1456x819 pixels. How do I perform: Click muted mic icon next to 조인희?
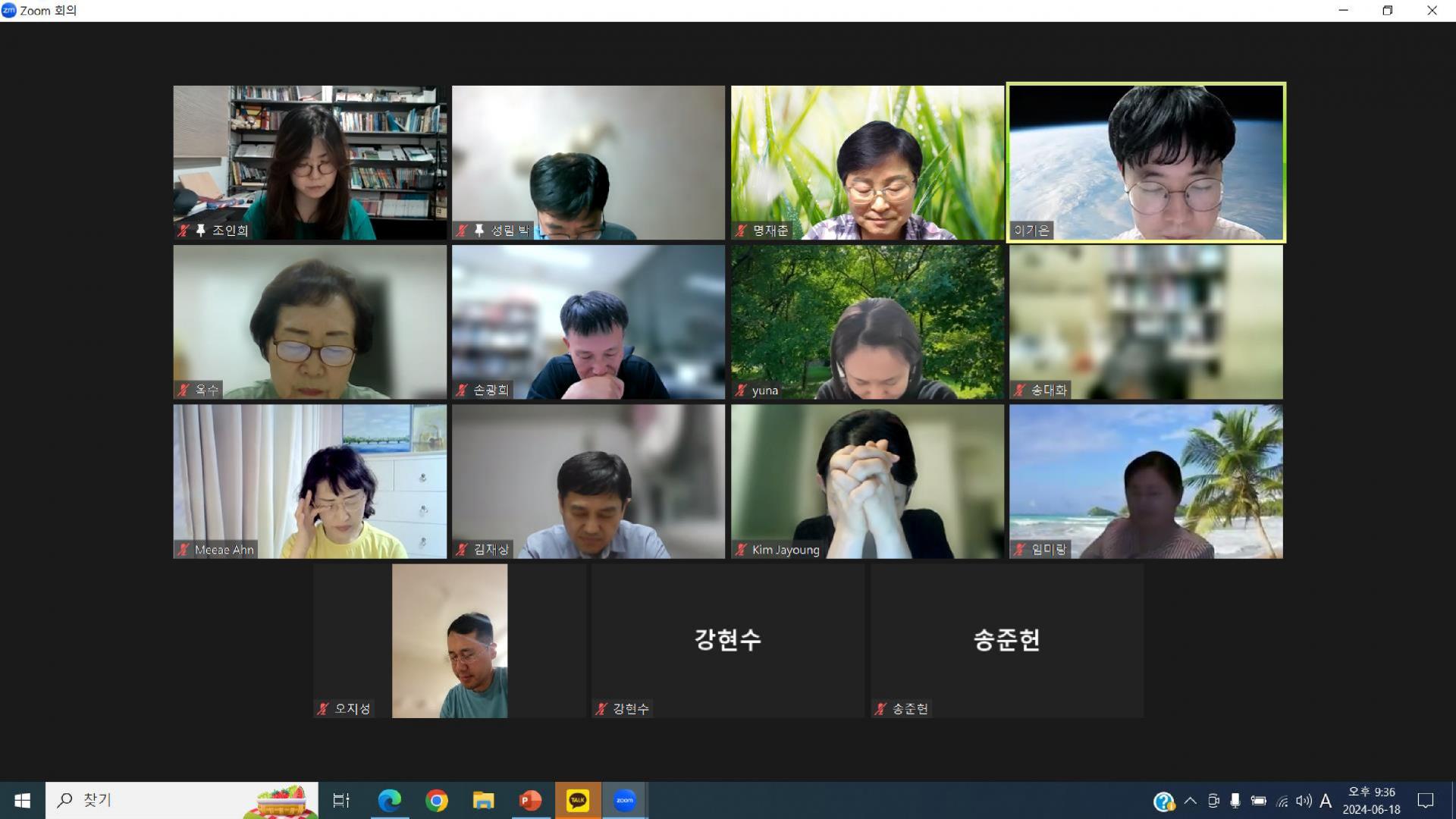184,231
